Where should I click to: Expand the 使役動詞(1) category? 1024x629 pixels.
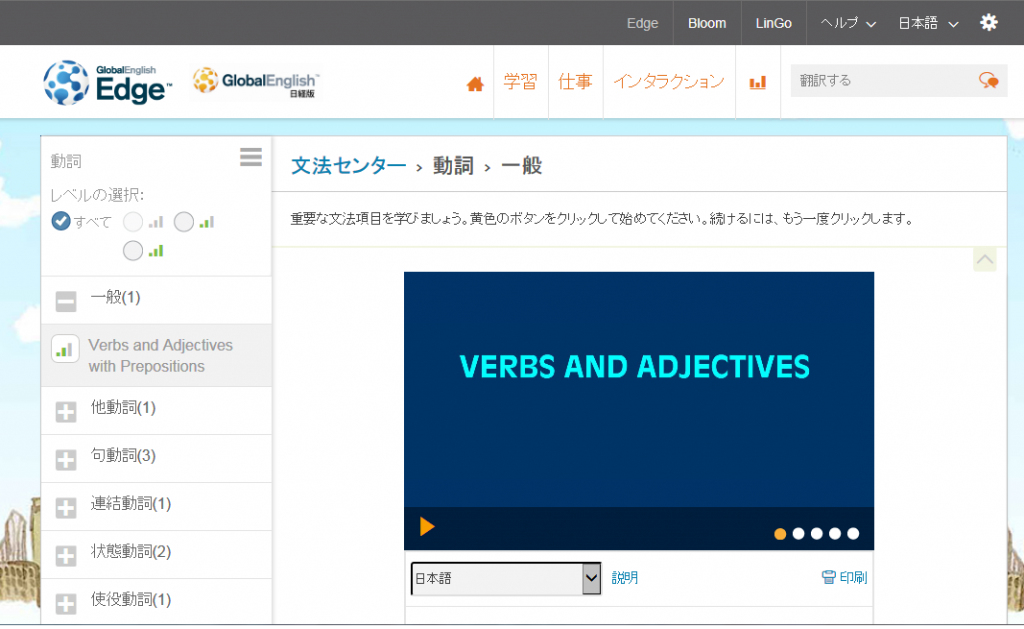(65, 604)
